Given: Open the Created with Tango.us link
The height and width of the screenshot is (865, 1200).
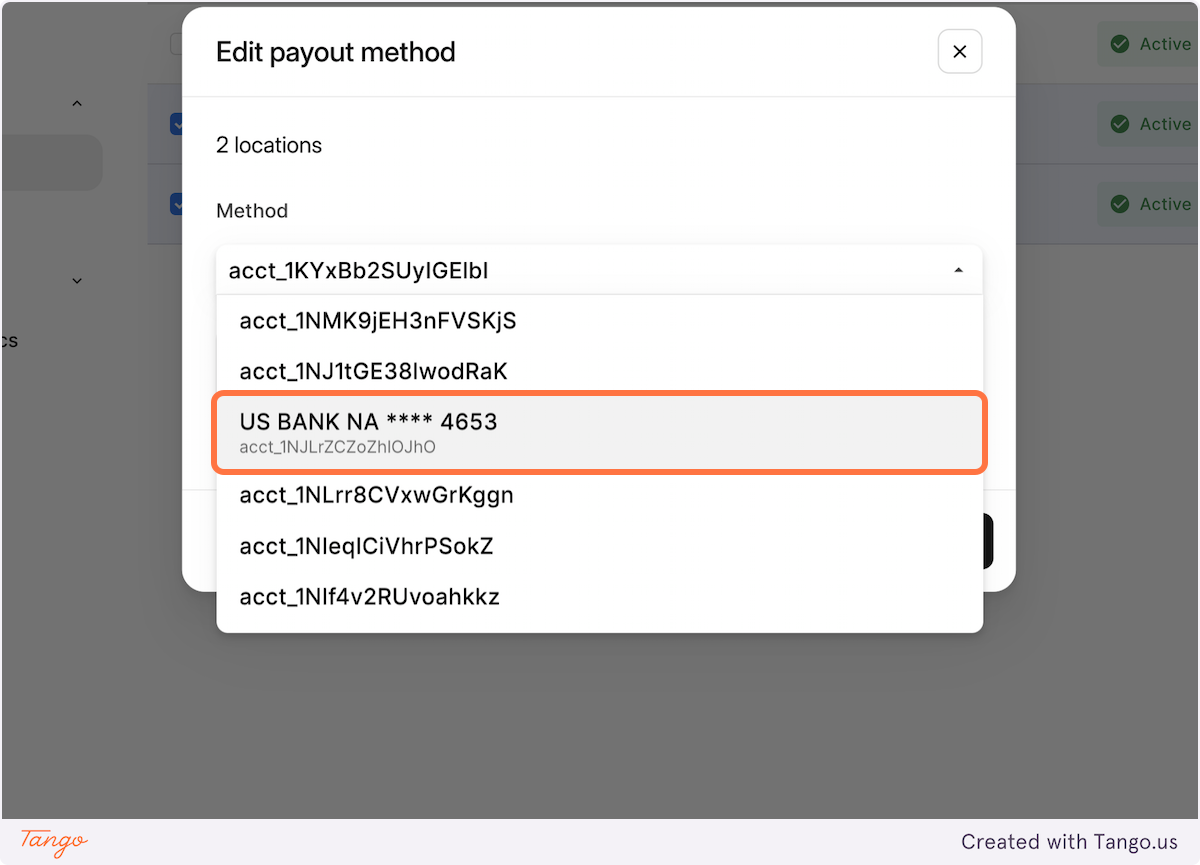Looking at the screenshot, I should click(1069, 841).
